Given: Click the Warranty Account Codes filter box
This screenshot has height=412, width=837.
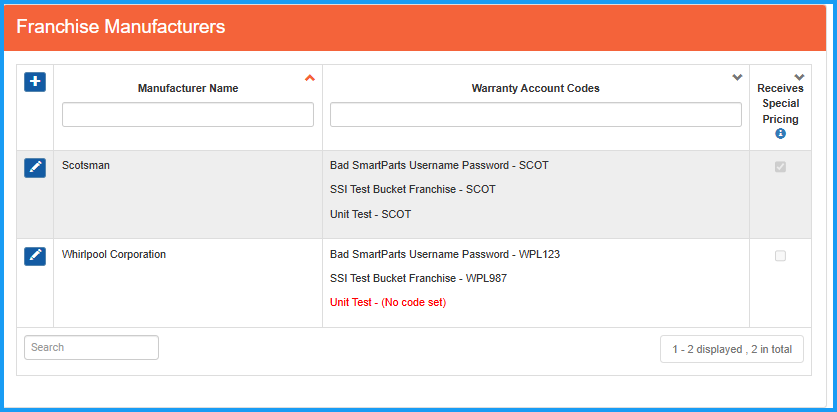Looking at the screenshot, I should coord(535,115).
